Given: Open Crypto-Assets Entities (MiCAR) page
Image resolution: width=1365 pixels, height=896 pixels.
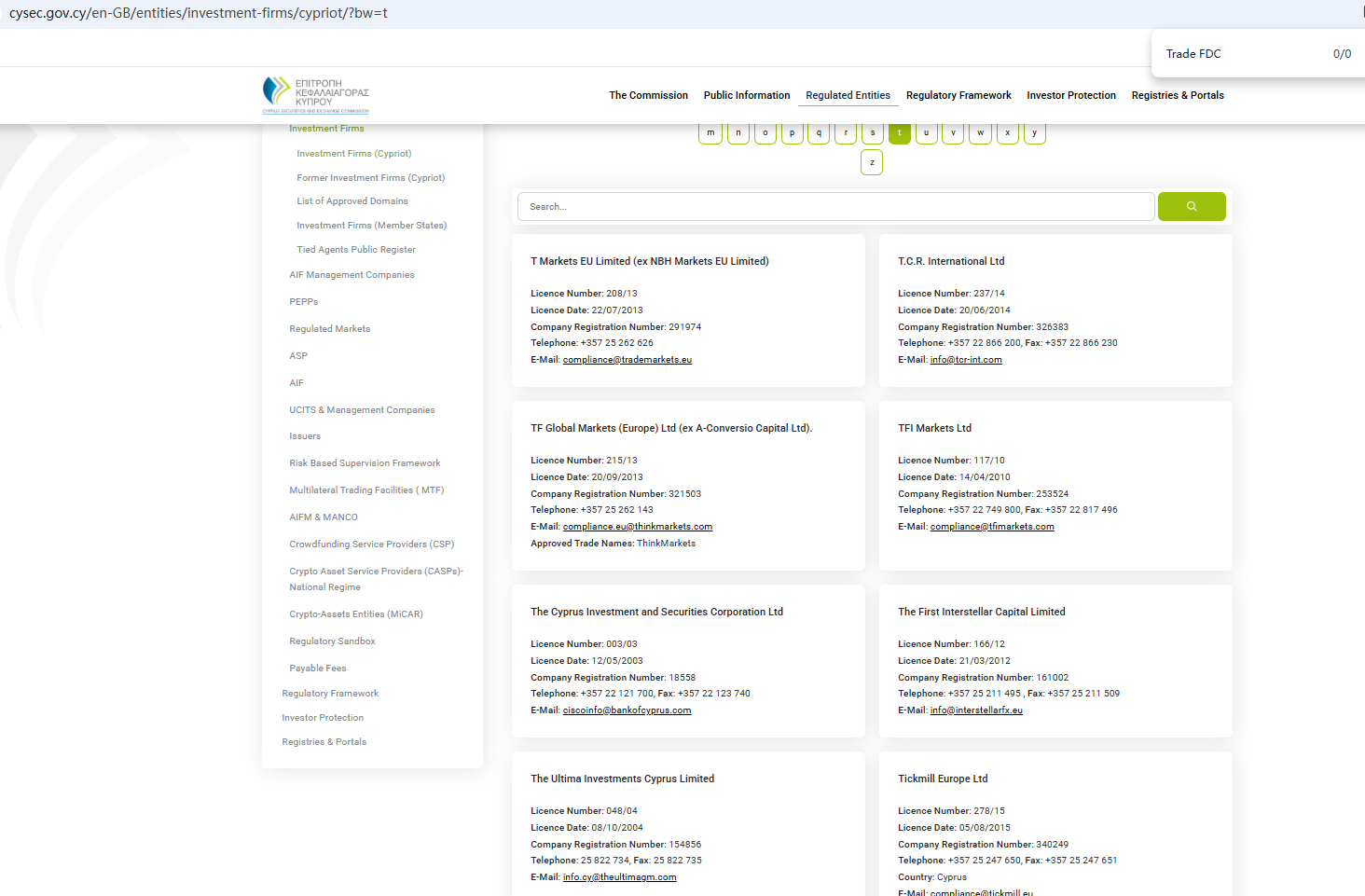Looking at the screenshot, I should pos(355,614).
